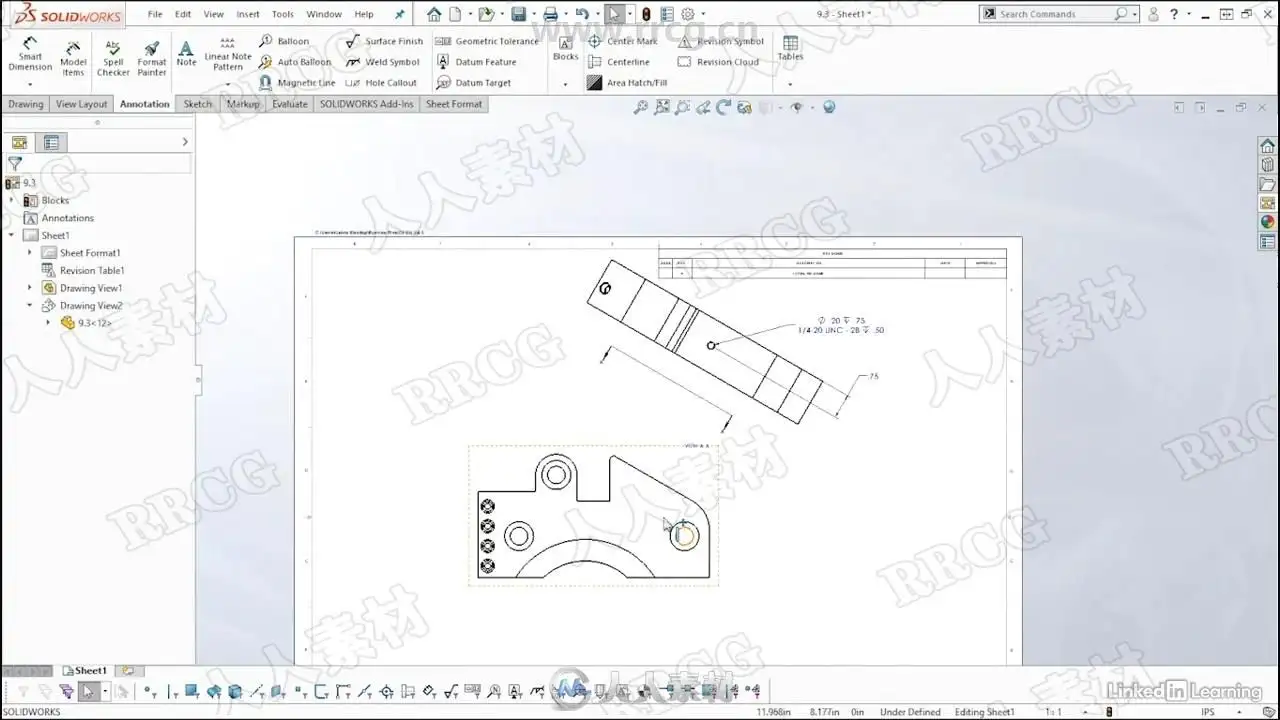Open the Insert menu
1280x720 pixels.
(x=248, y=14)
